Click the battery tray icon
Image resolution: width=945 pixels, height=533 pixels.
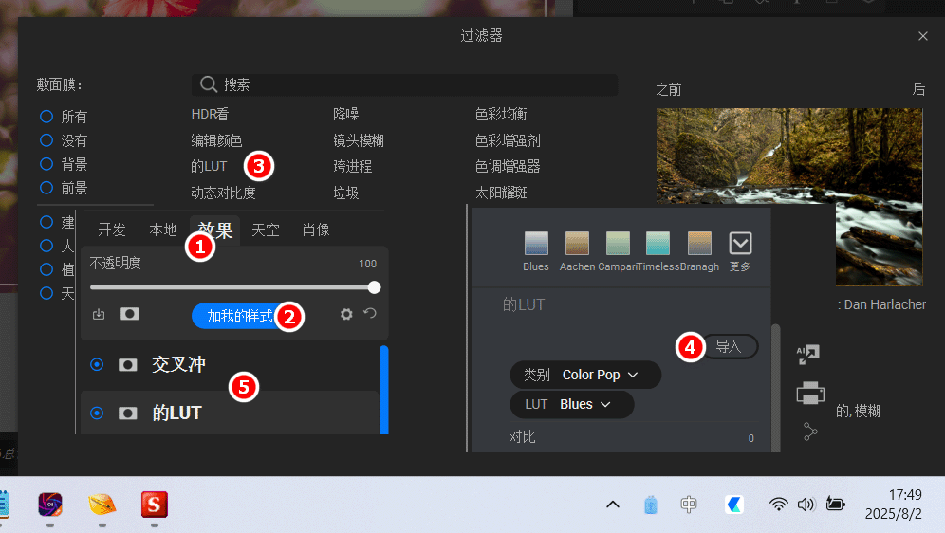tap(835, 503)
